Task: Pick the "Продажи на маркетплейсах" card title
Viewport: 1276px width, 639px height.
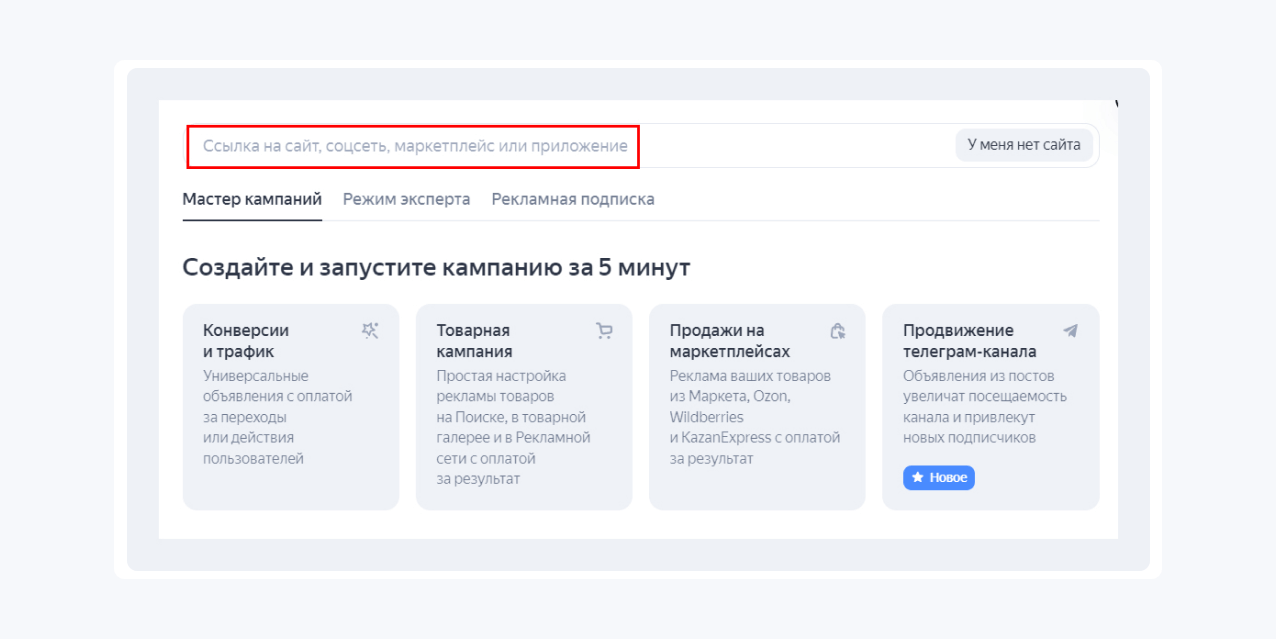Action: (730, 341)
